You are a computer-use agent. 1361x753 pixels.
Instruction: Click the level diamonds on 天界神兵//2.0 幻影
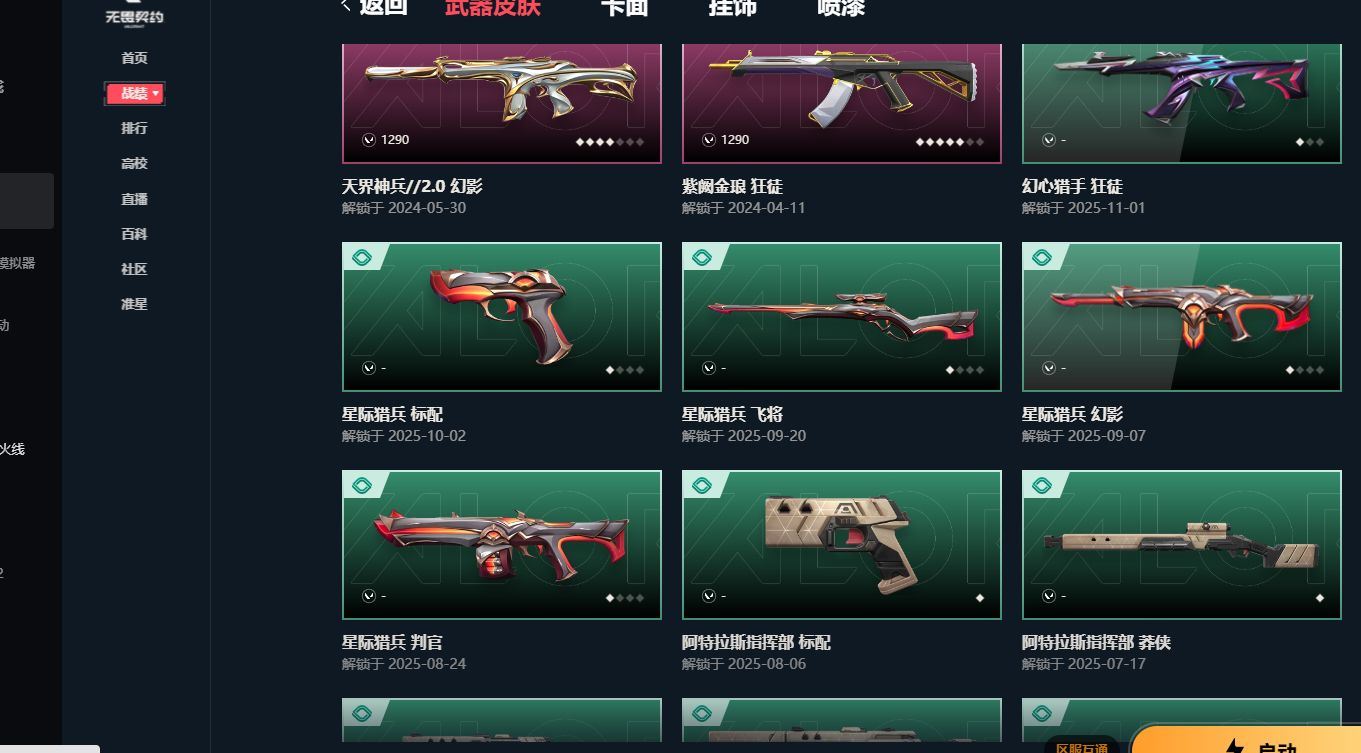(x=610, y=142)
